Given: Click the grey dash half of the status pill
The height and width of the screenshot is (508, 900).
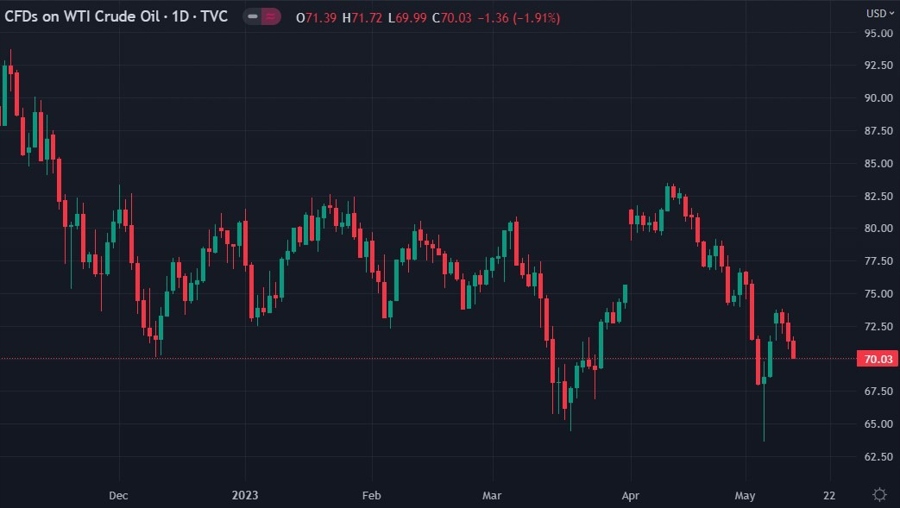Looking at the screenshot, I should (x=253, y=17).
